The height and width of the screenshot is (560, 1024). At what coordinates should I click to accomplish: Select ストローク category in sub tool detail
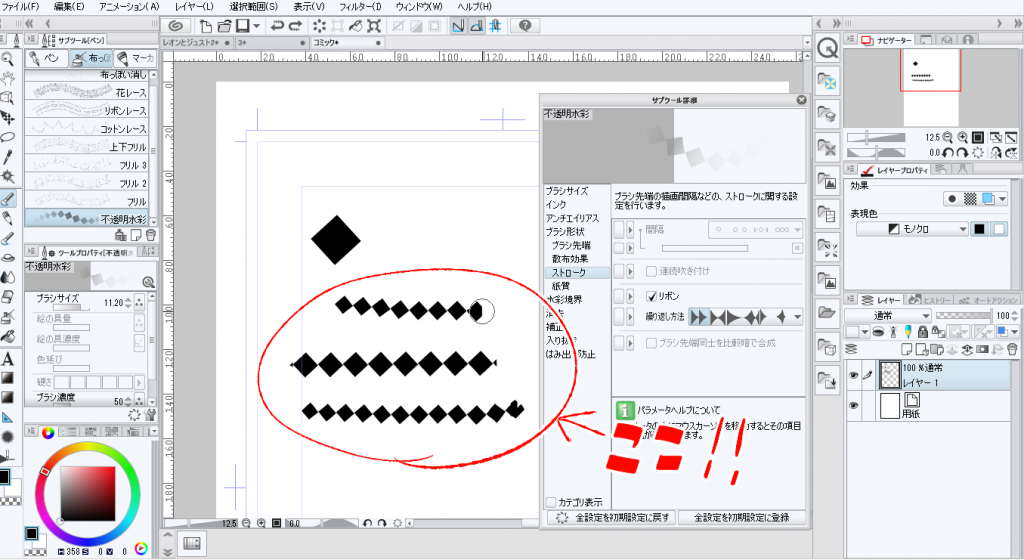(577, 273)
